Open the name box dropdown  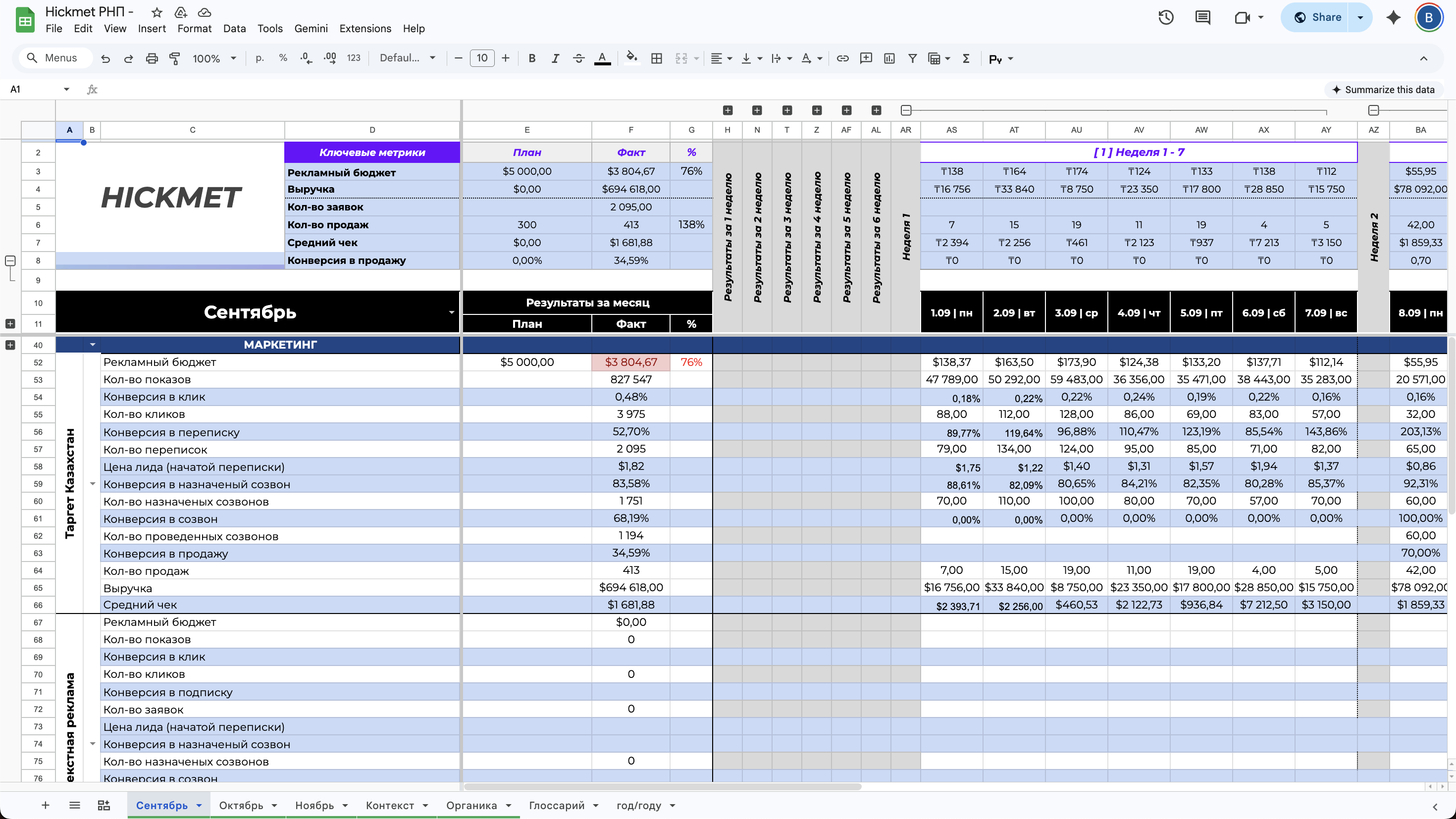click(67, 89)
